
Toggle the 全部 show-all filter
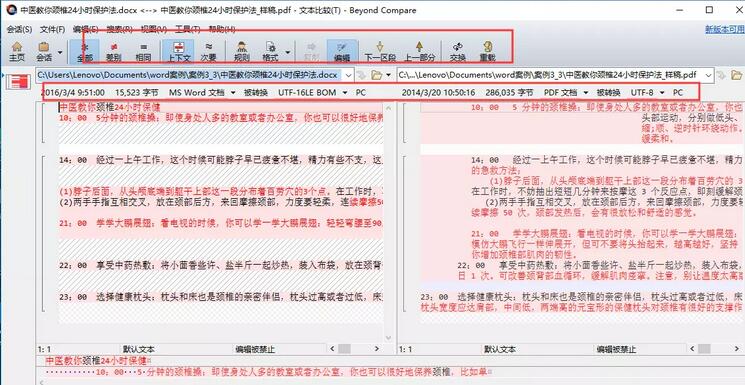(85, 52)
